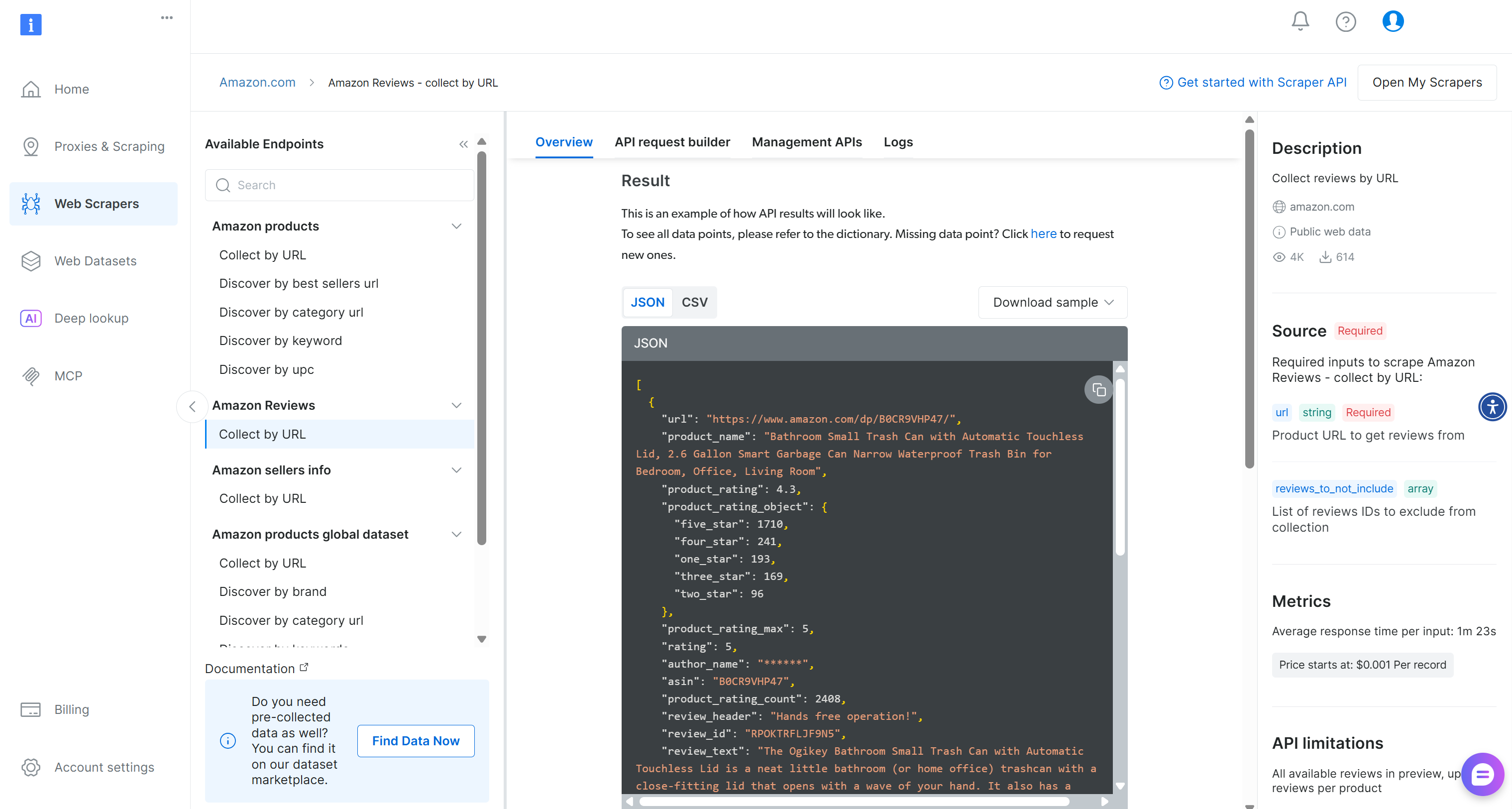The height and width of the screenshot is (809, 1512).
Task: Collapse the Amazon sellers info group
Action: 456,469
